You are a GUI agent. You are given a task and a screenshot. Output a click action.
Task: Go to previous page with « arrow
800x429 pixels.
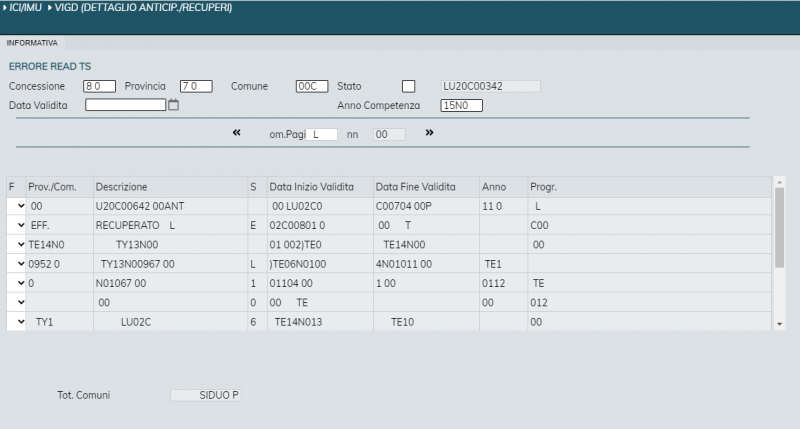pos(237,132)
